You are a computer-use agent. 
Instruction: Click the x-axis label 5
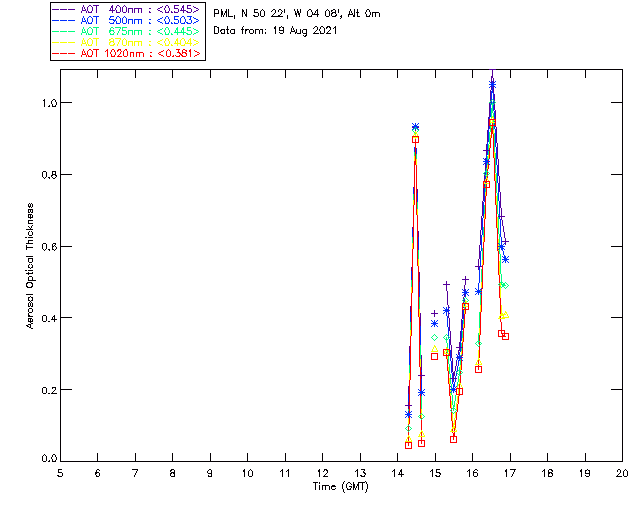click(60, 473)
